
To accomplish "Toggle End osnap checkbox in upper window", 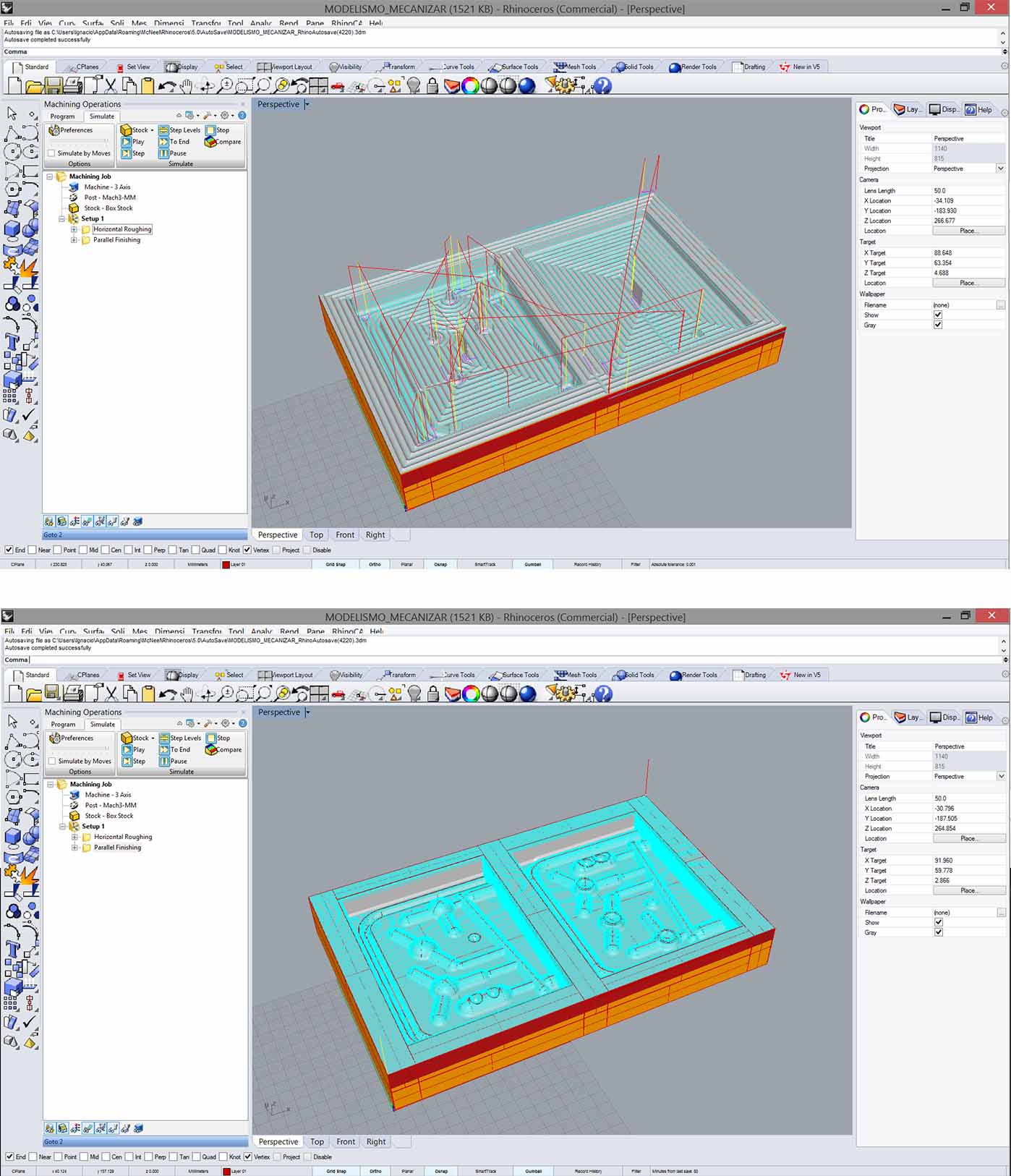I will (x=9, y=550).
